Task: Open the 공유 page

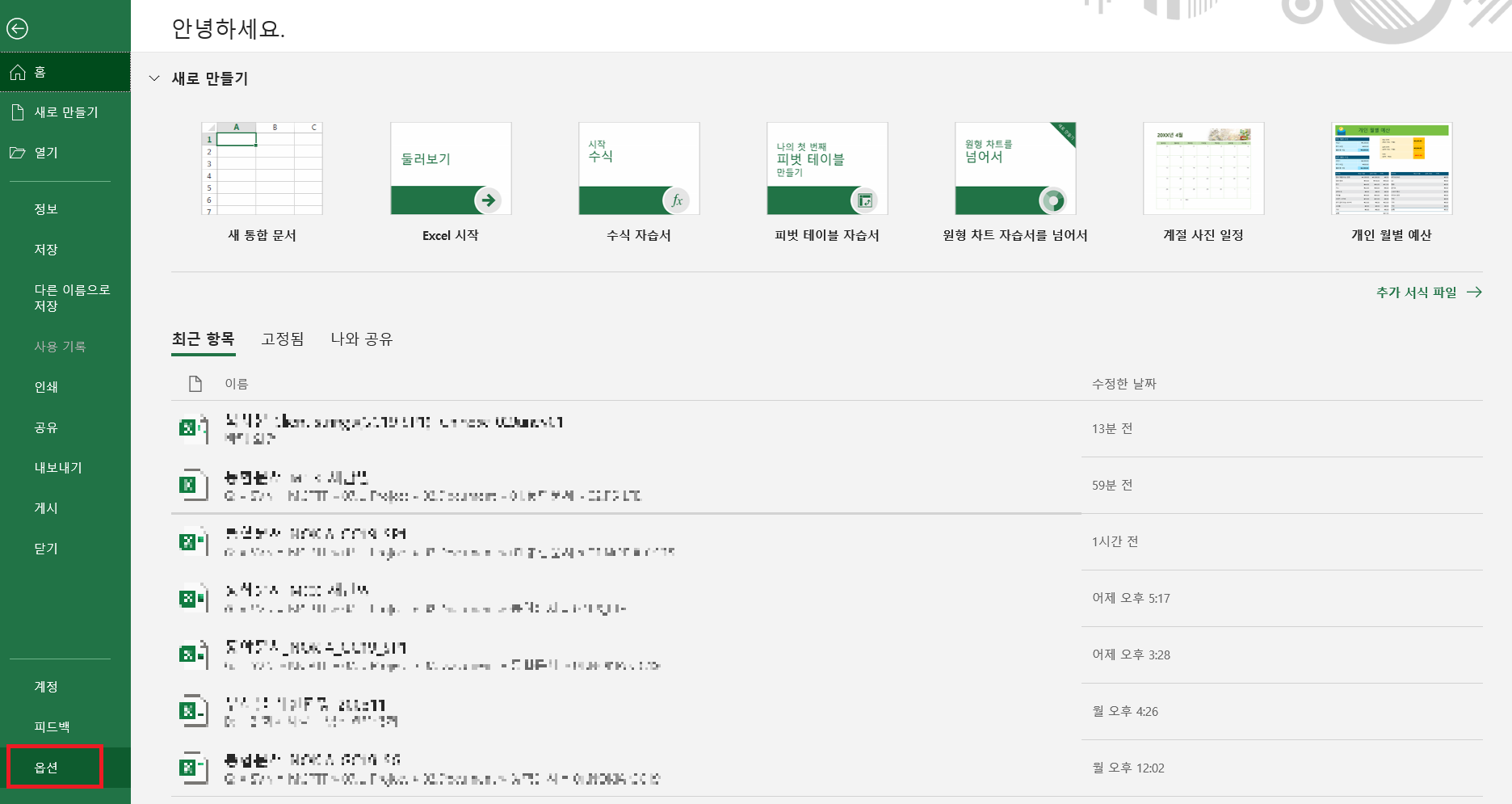Action: pyautogui.click(x=65, y=427)
